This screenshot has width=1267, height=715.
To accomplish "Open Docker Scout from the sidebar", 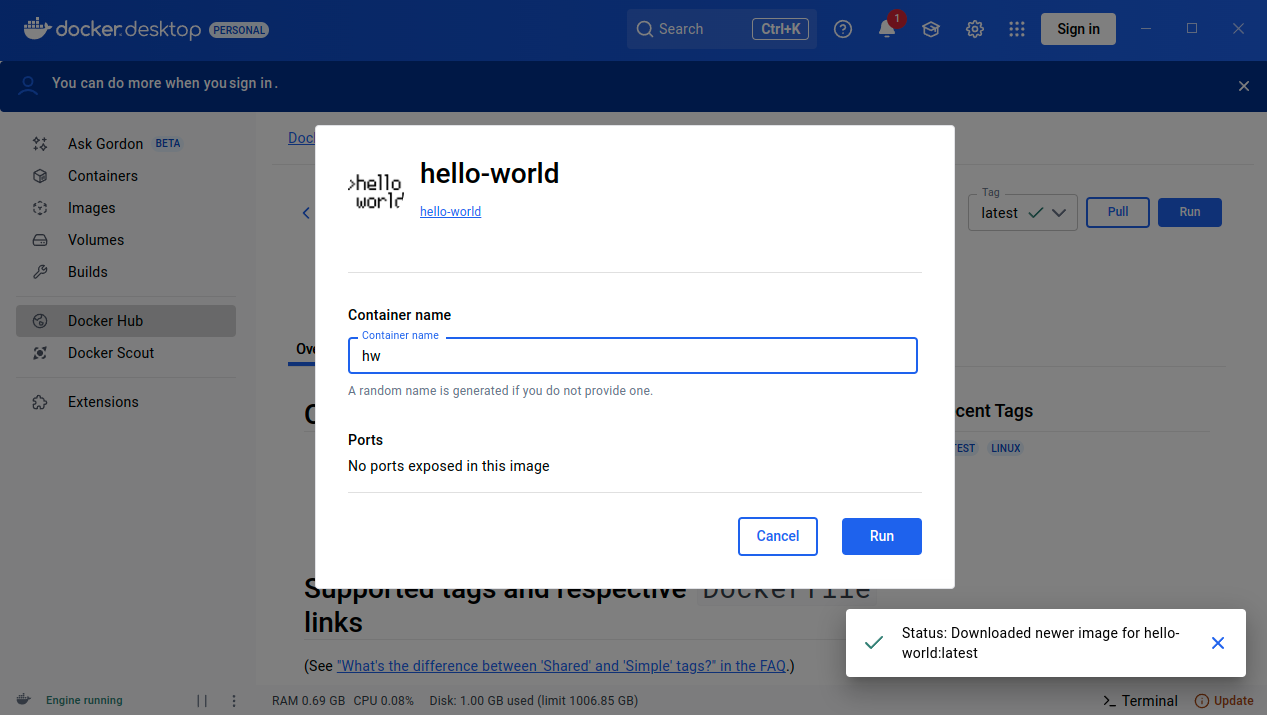I will click(110, 353).
